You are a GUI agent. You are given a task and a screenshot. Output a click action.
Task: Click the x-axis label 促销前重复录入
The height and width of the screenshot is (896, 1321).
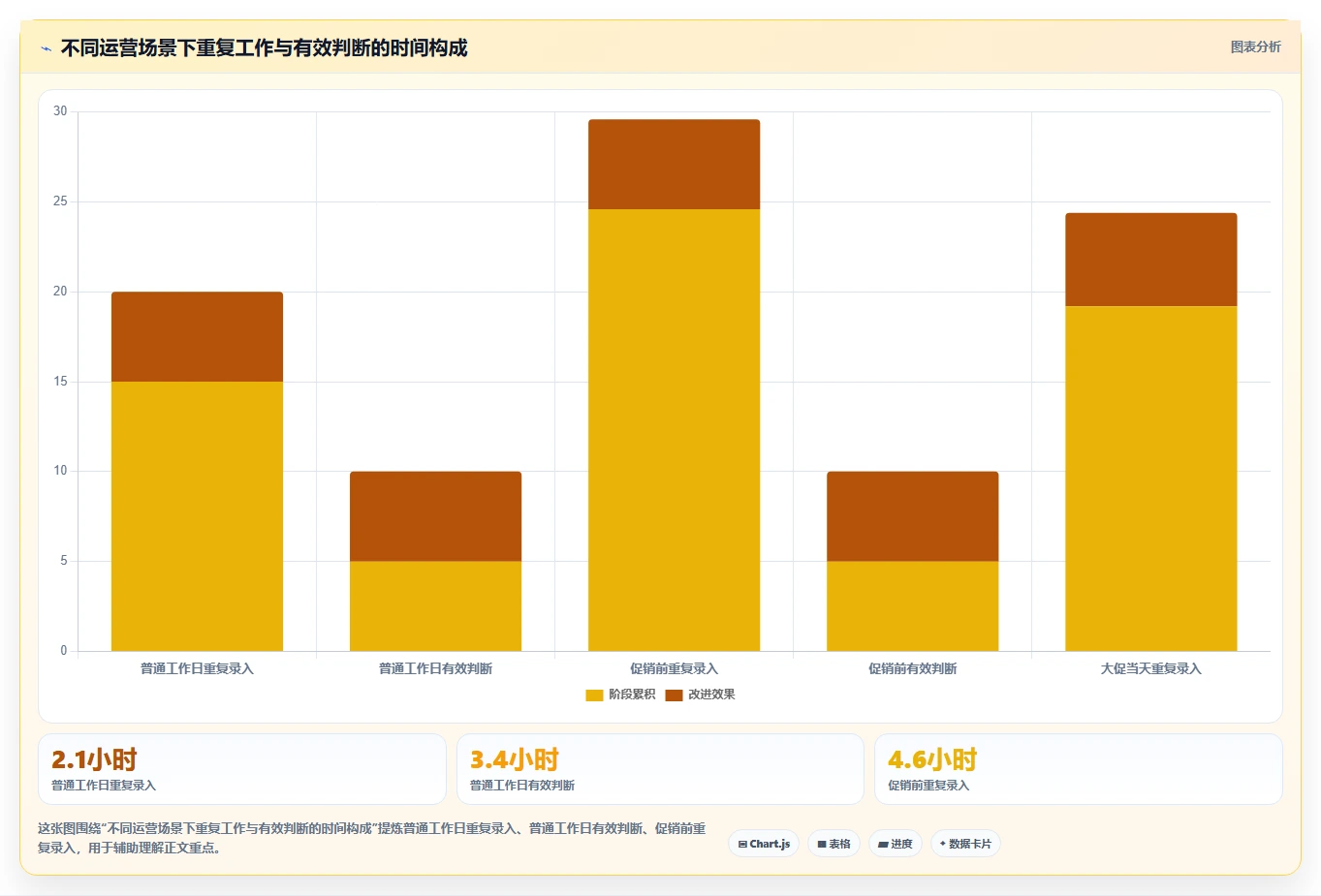click(x=674, y=668)
